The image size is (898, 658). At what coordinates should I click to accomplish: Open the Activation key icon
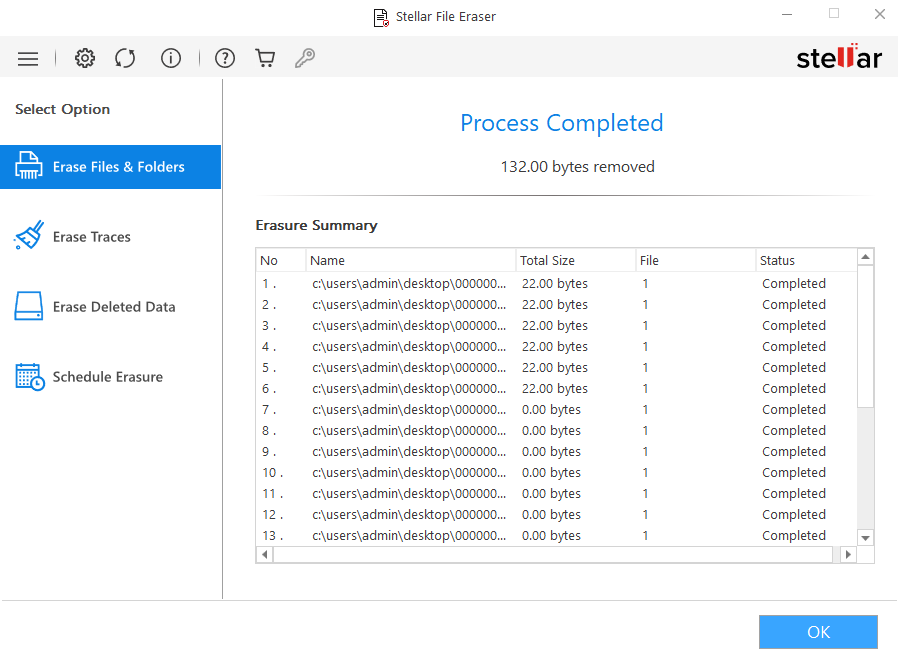pos(305,58)
